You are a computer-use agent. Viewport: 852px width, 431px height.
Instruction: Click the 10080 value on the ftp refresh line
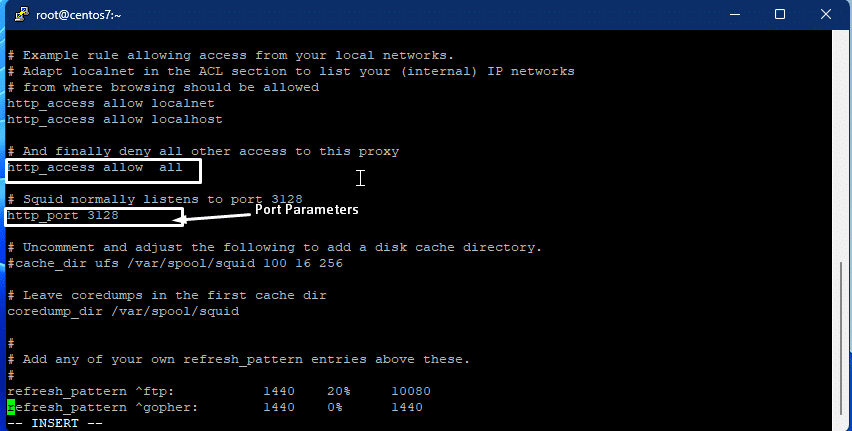click(410, 391)
